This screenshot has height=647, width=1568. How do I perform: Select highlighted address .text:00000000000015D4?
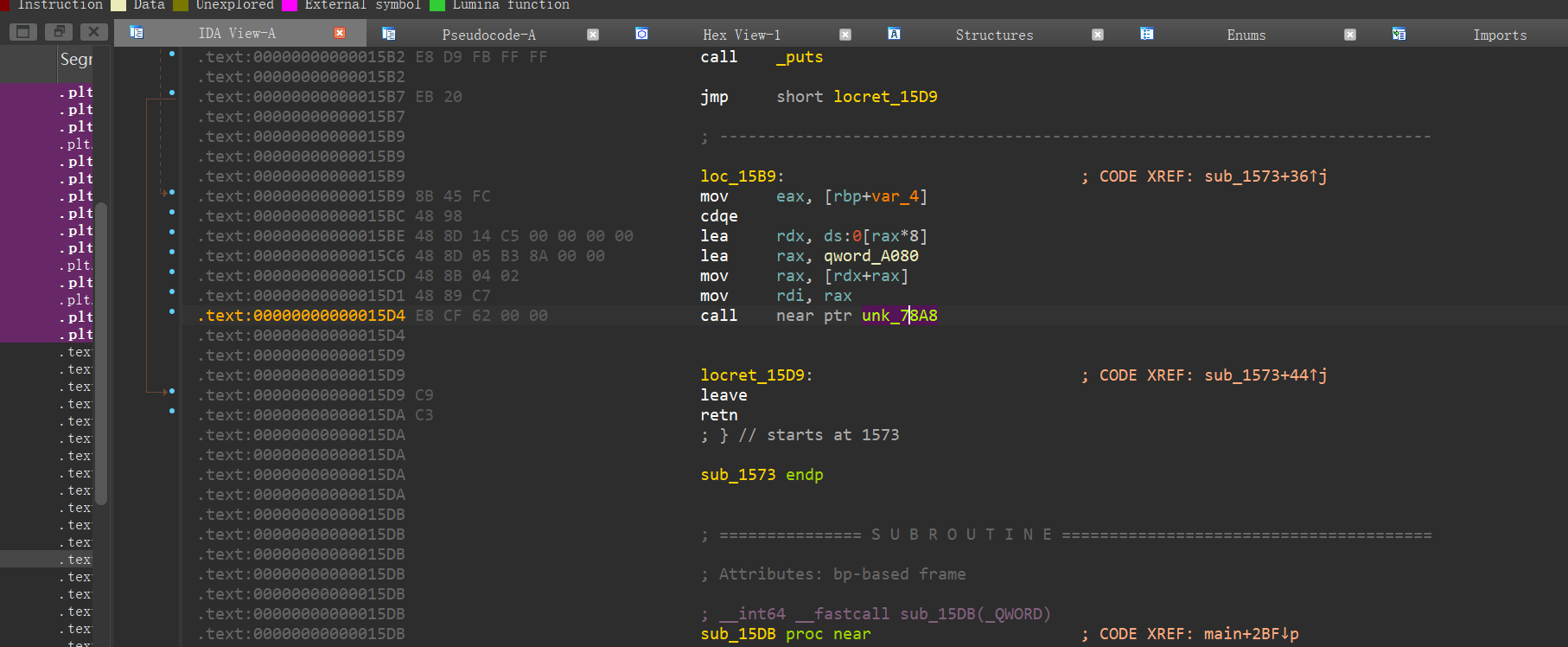301,316
